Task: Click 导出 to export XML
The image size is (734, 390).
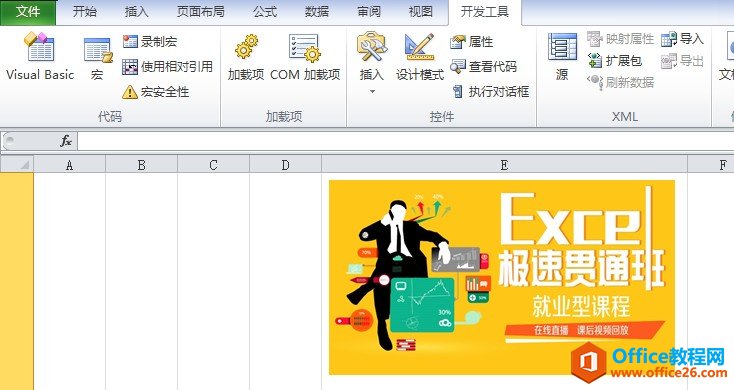Action: 683,60
